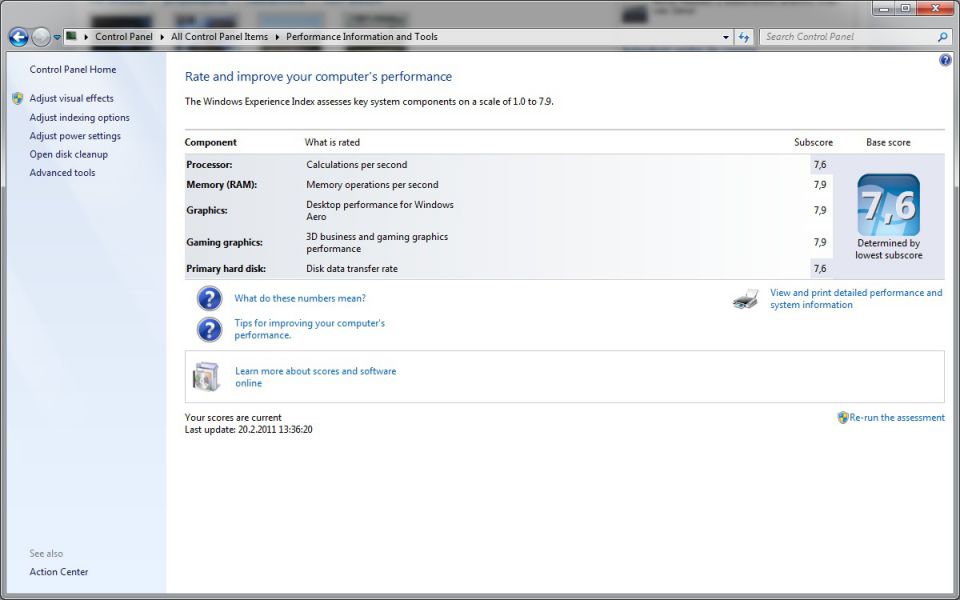The image size is (960, 600).
Task: Open Tips for improving your computer's performance
Action: coord(310,329)
